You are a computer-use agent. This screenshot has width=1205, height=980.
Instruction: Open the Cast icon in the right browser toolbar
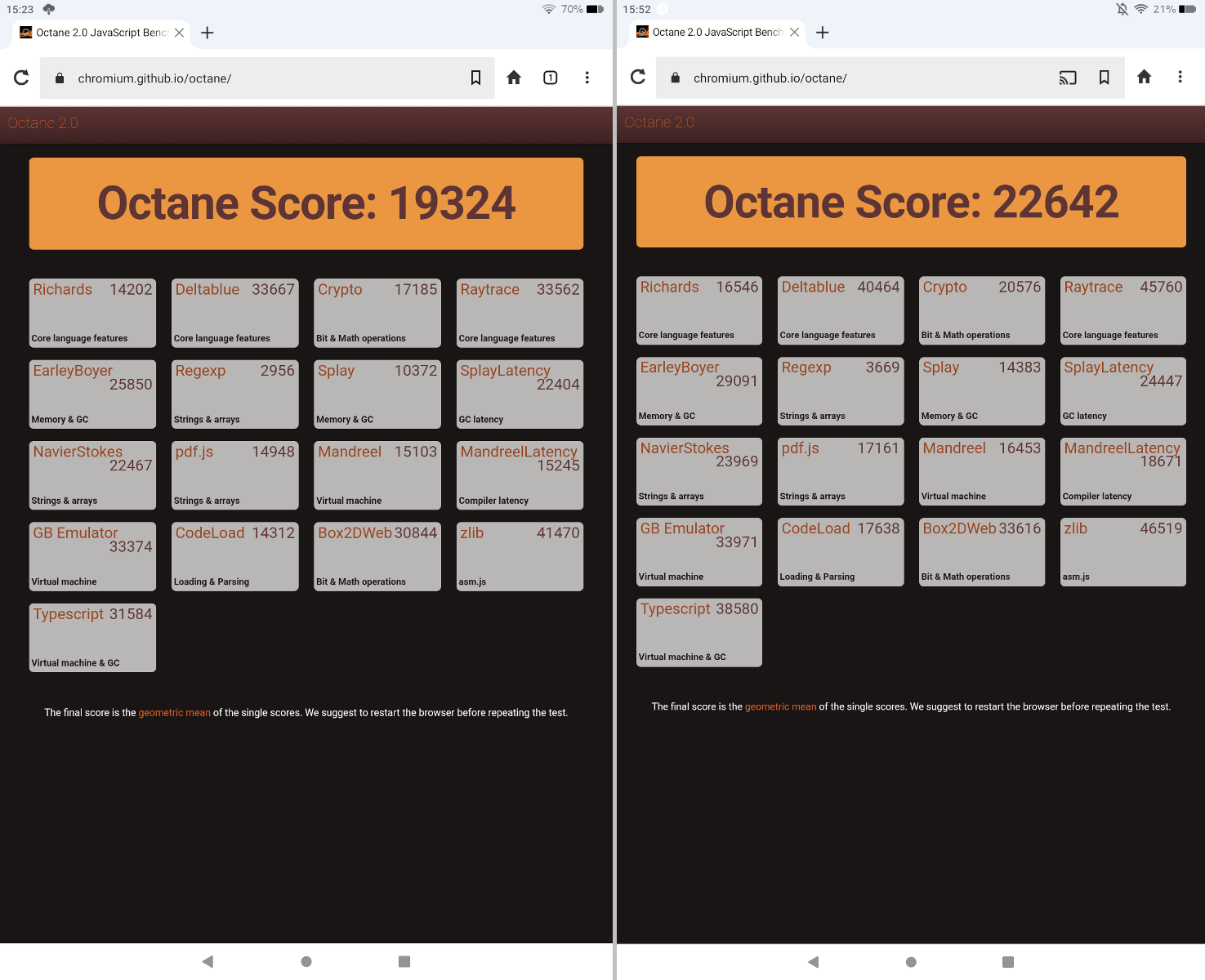[x=1068, y=78]
